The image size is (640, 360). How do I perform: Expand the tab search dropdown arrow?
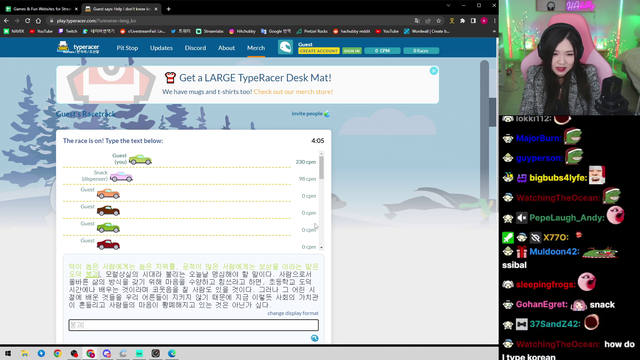(448, 6)
